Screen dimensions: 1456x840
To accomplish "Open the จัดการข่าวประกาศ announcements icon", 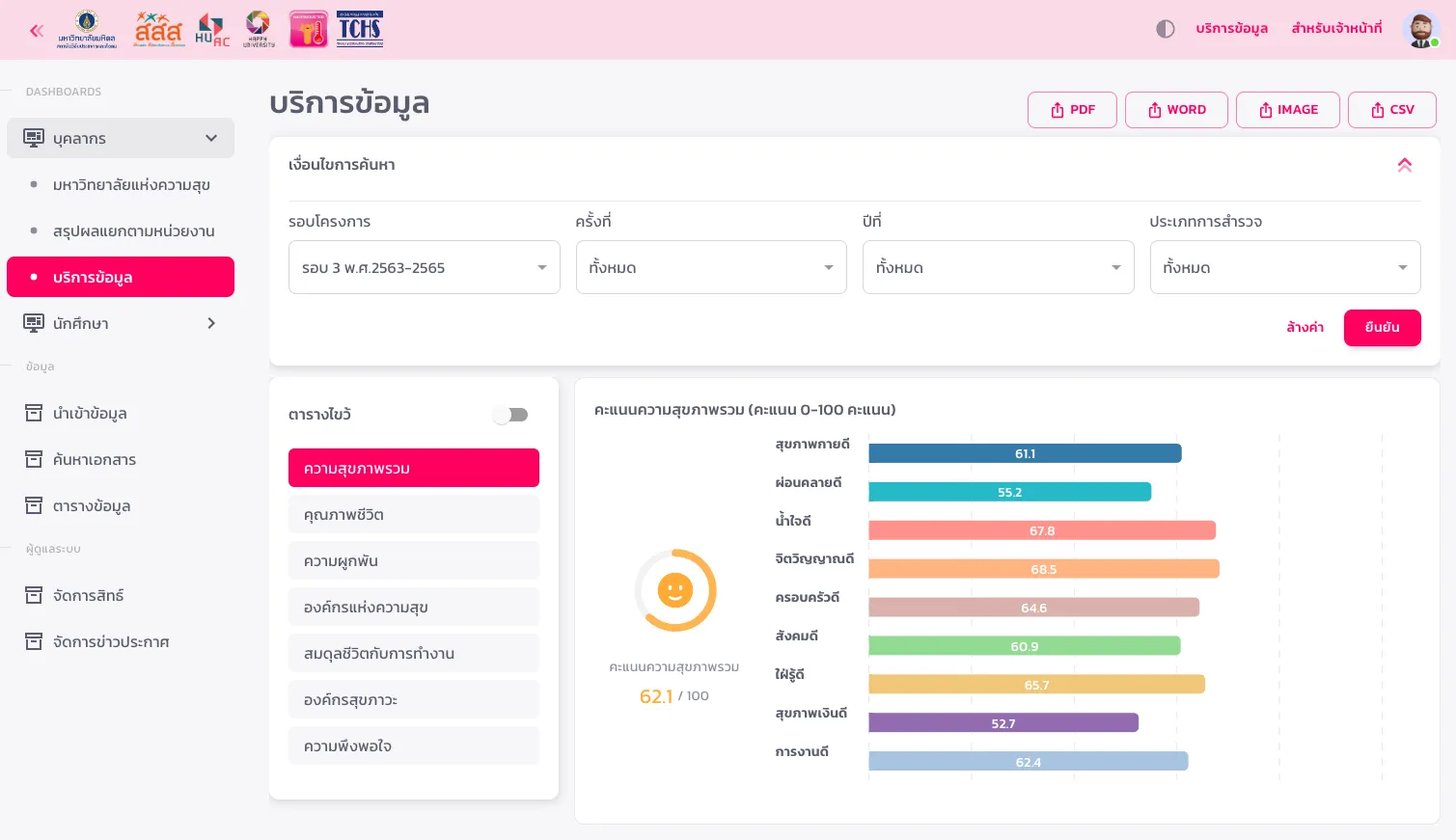I will coord(34,641).
